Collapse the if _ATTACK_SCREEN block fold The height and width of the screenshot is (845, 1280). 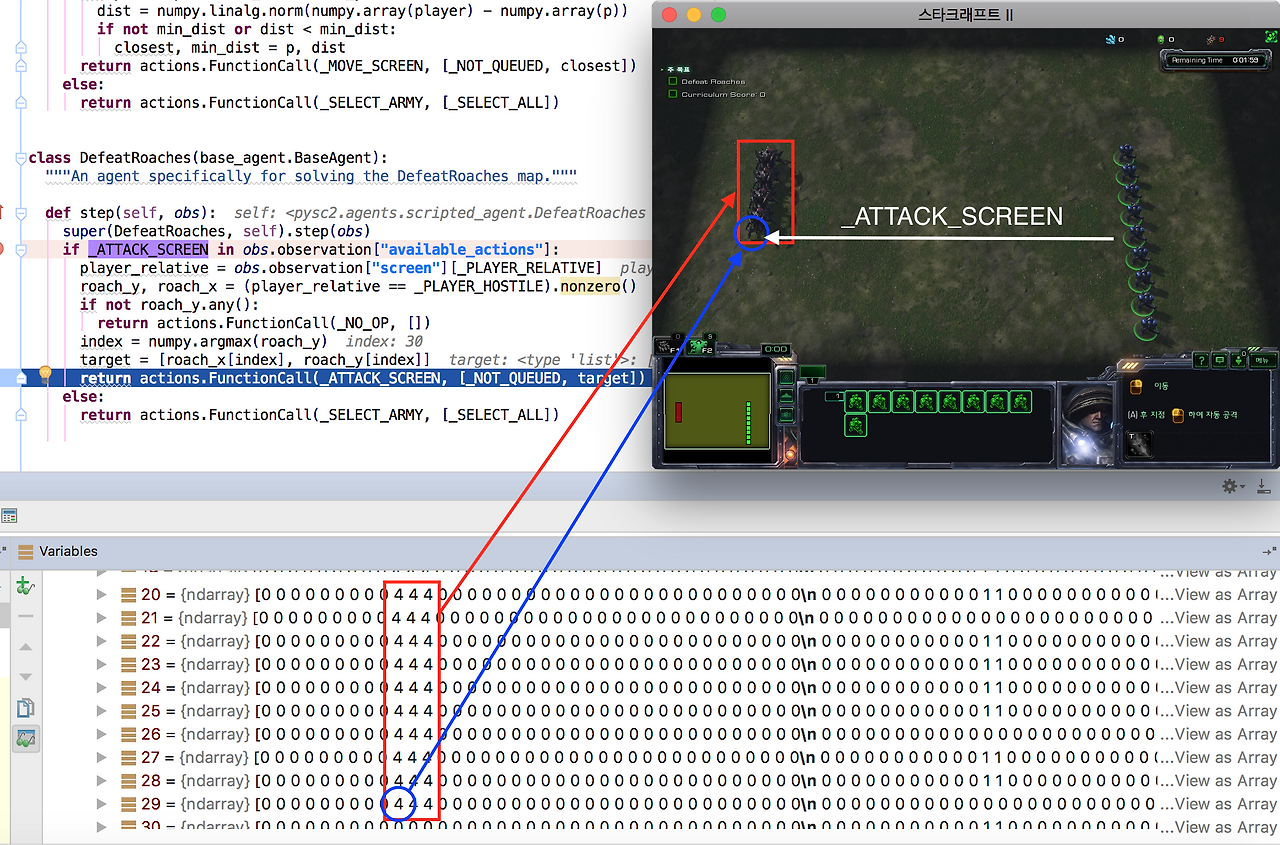[21, 249]
